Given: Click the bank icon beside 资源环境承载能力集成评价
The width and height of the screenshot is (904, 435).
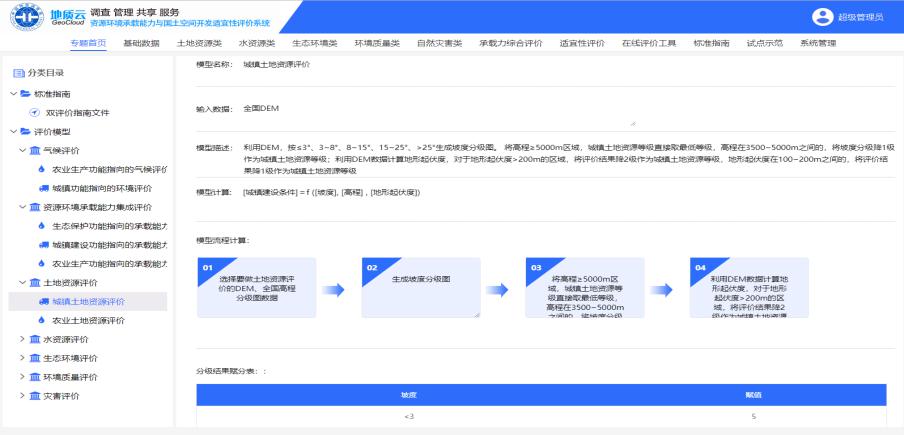Looking at the screenshot, I should (35, 207).
